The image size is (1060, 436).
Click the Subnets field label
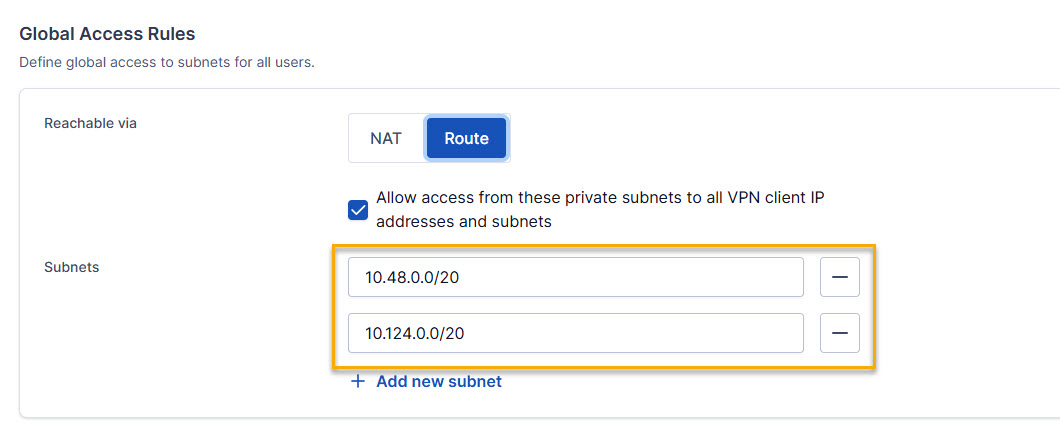coord(71,267)
